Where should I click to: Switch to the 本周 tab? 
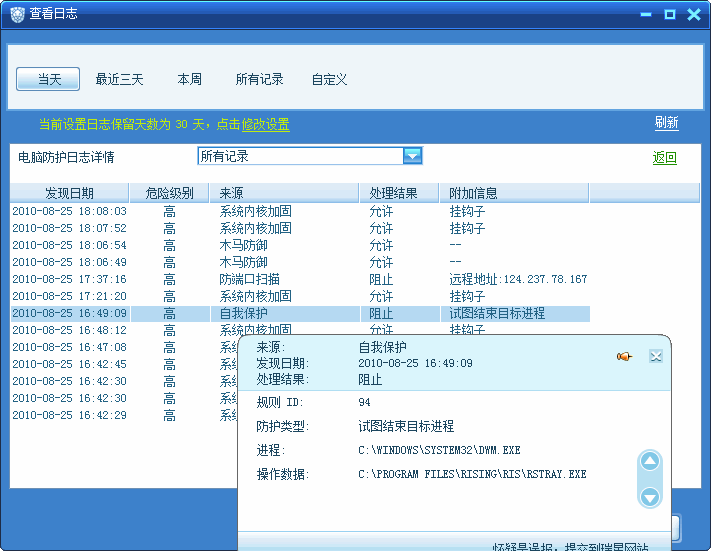tap(190, 79)
